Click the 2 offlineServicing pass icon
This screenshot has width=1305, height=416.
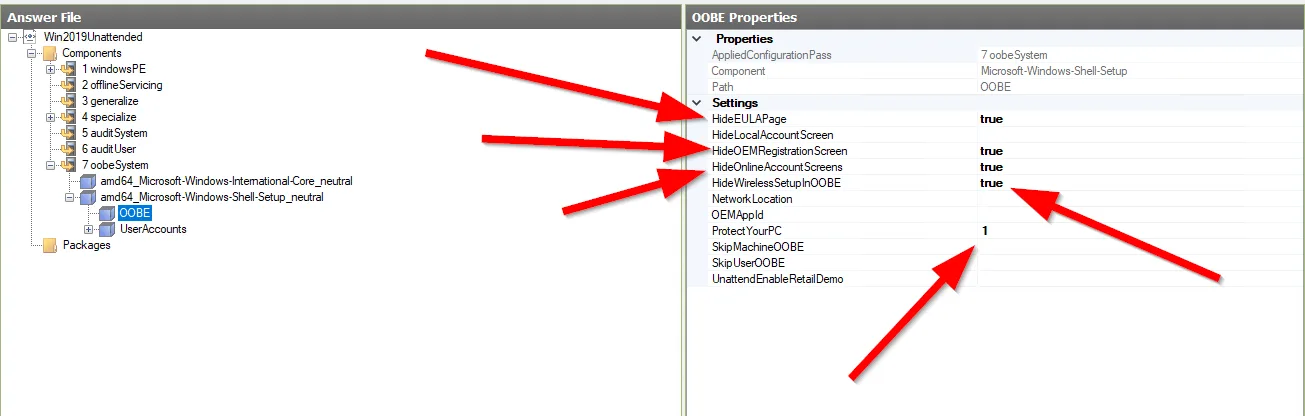(x=68, y=85)
